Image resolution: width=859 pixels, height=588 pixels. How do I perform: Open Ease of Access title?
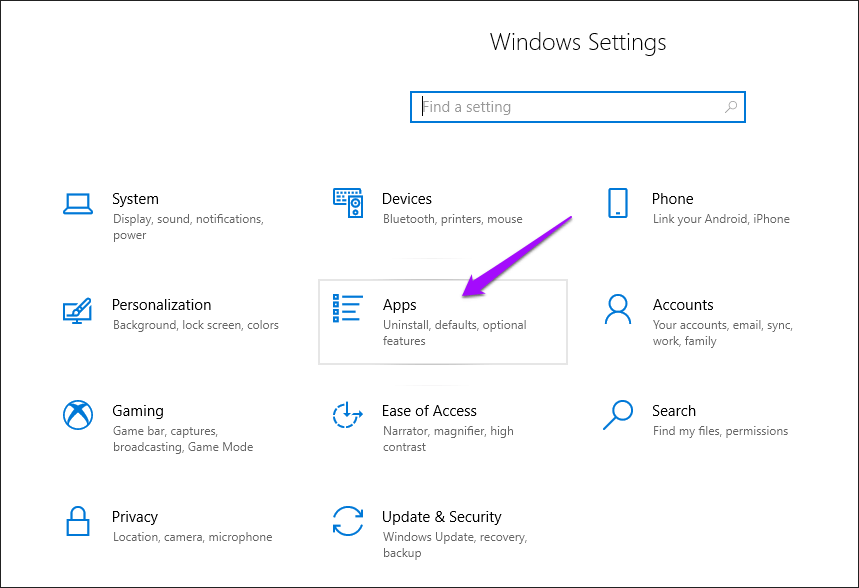(x=429, y=411)
